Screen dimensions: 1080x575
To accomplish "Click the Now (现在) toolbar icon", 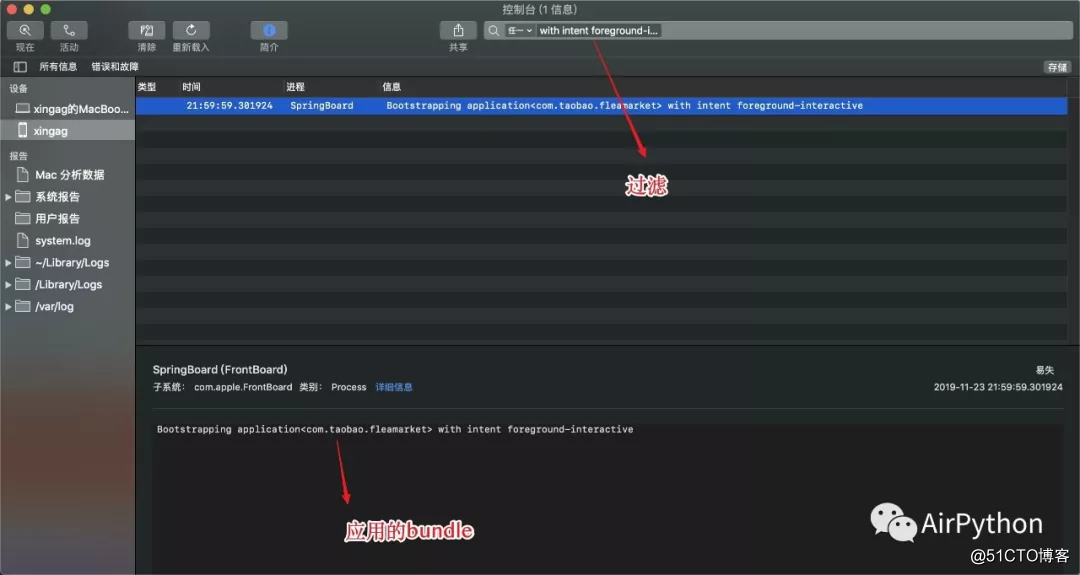I will point(25,30).
